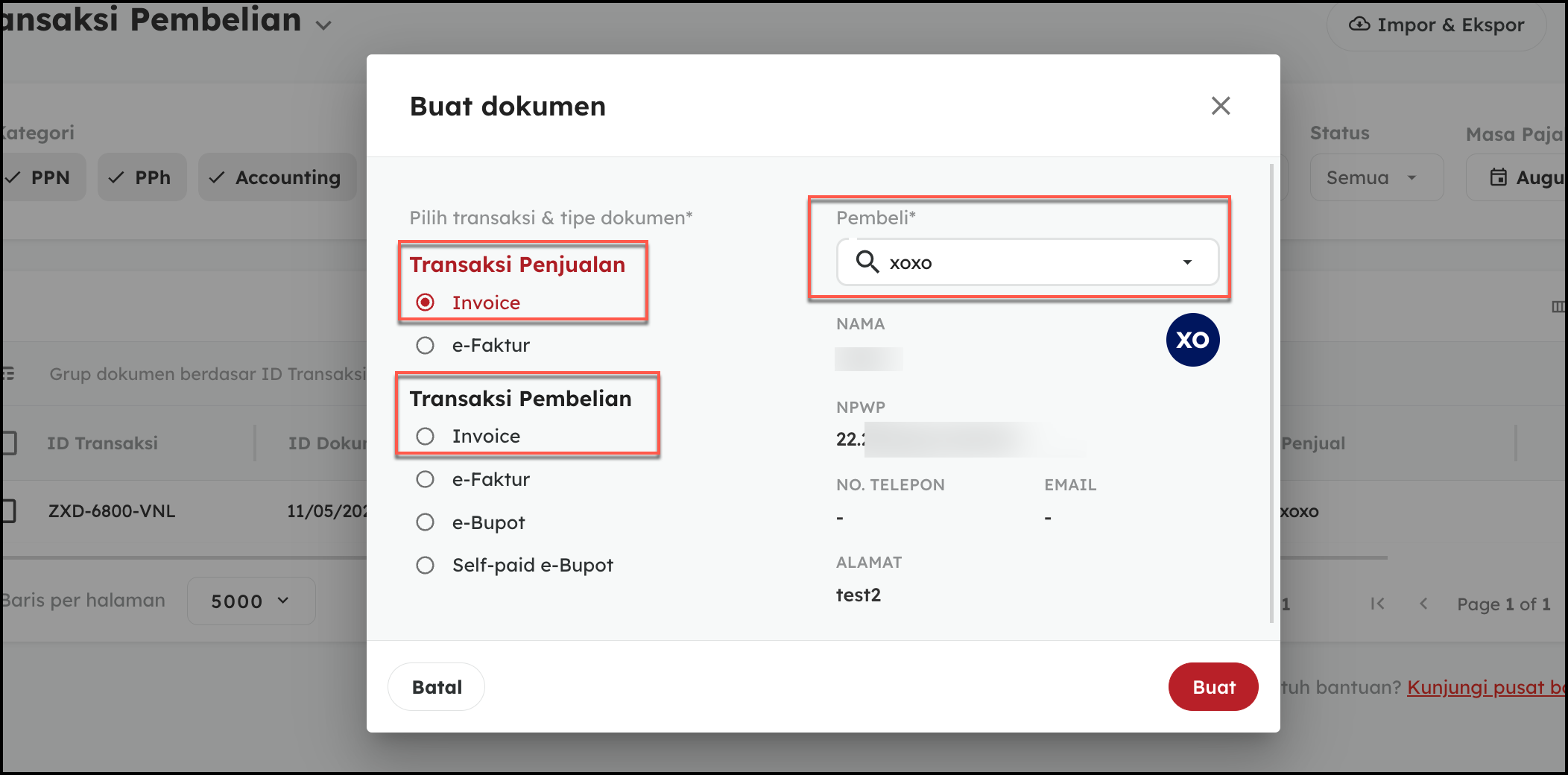Close the Buat dokumen dialog

click(x=1220, y=106)
